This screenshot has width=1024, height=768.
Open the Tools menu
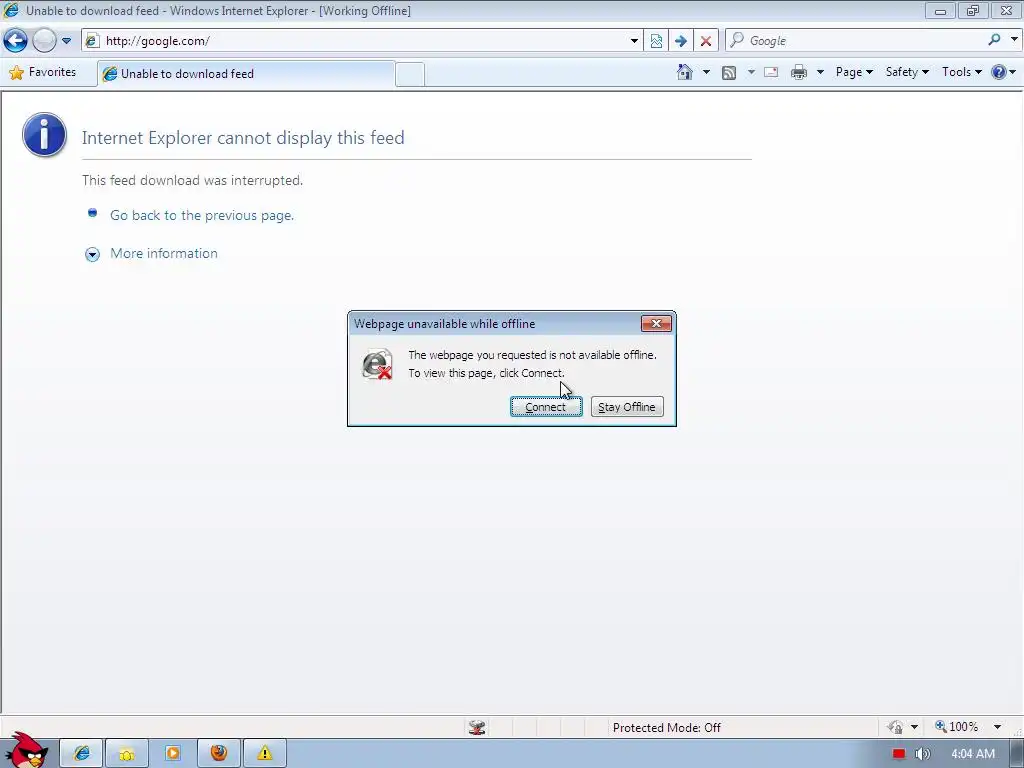(x=961, y=72)
